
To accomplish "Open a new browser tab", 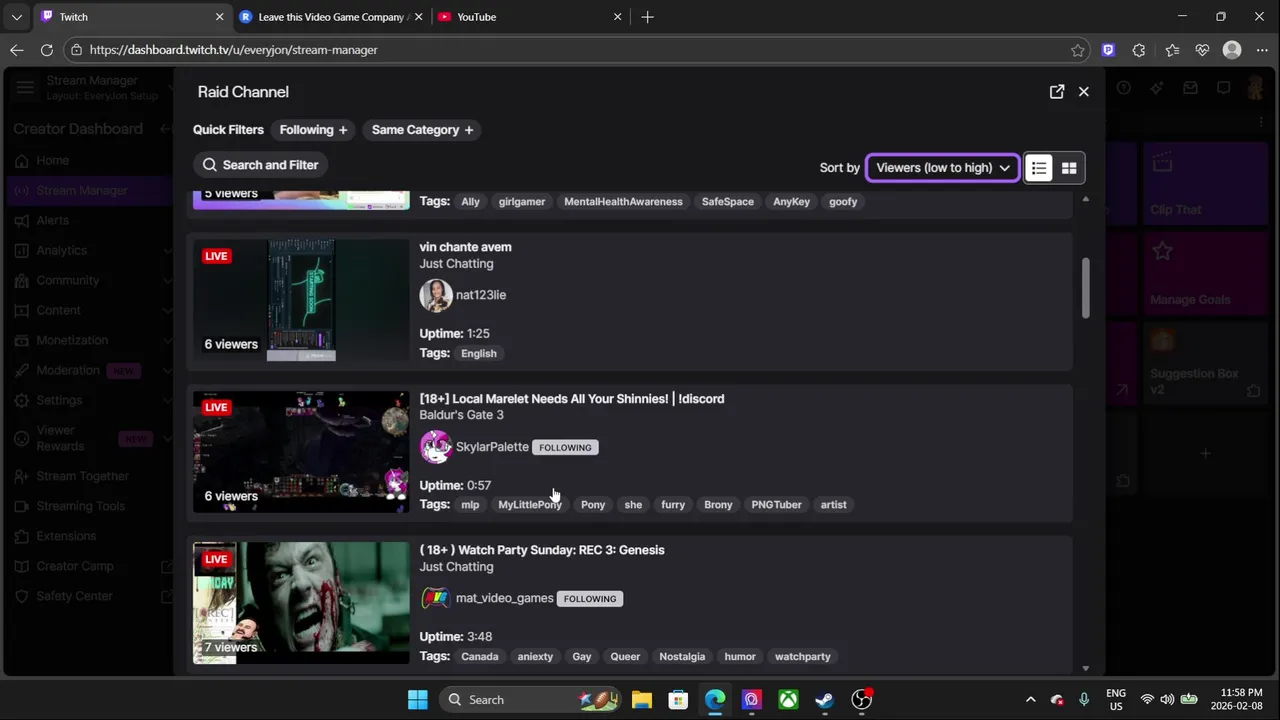I will (x=647, y=17).
